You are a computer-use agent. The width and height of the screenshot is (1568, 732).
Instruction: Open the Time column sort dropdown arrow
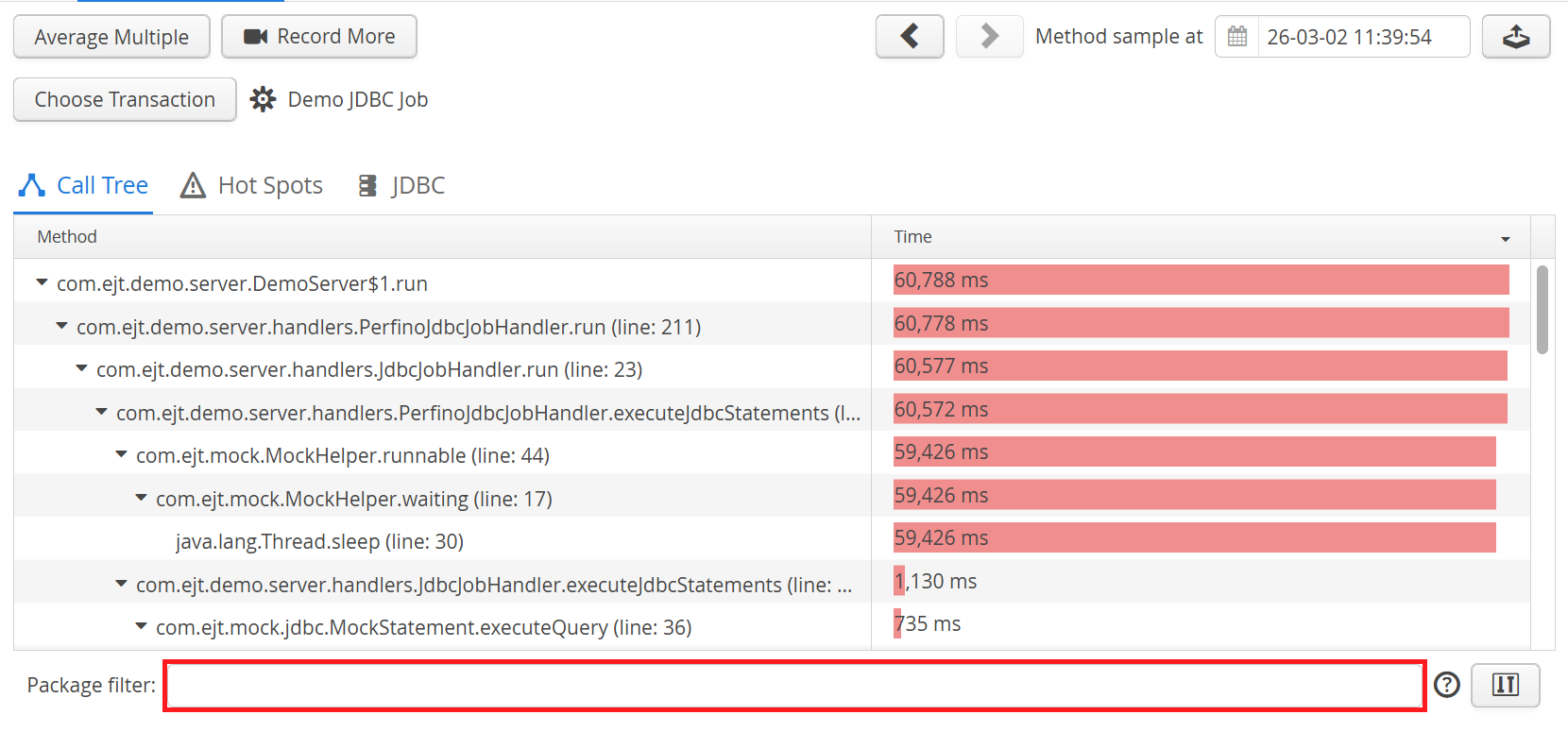[1505, 239]
